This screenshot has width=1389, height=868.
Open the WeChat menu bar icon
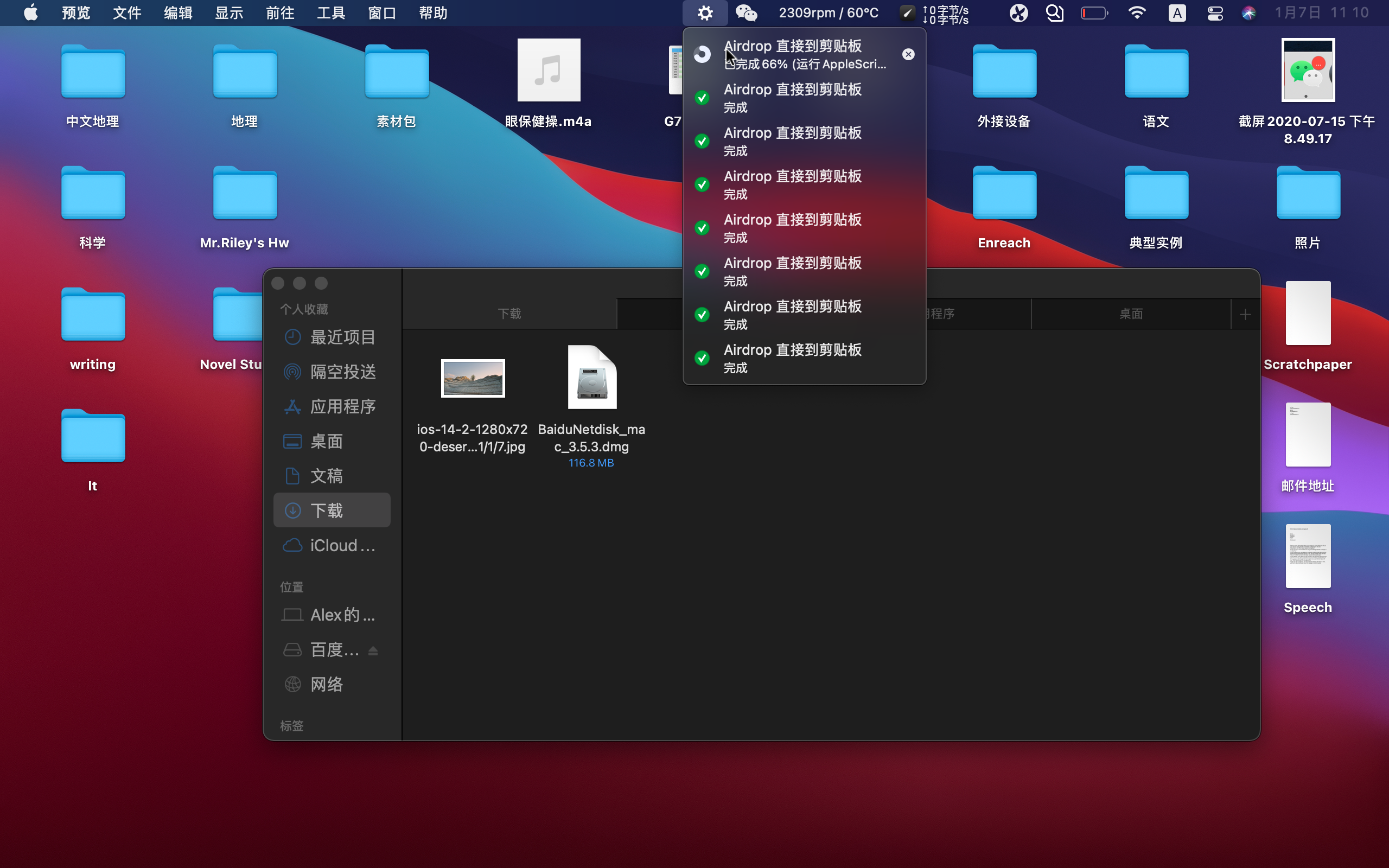point(746,12)
